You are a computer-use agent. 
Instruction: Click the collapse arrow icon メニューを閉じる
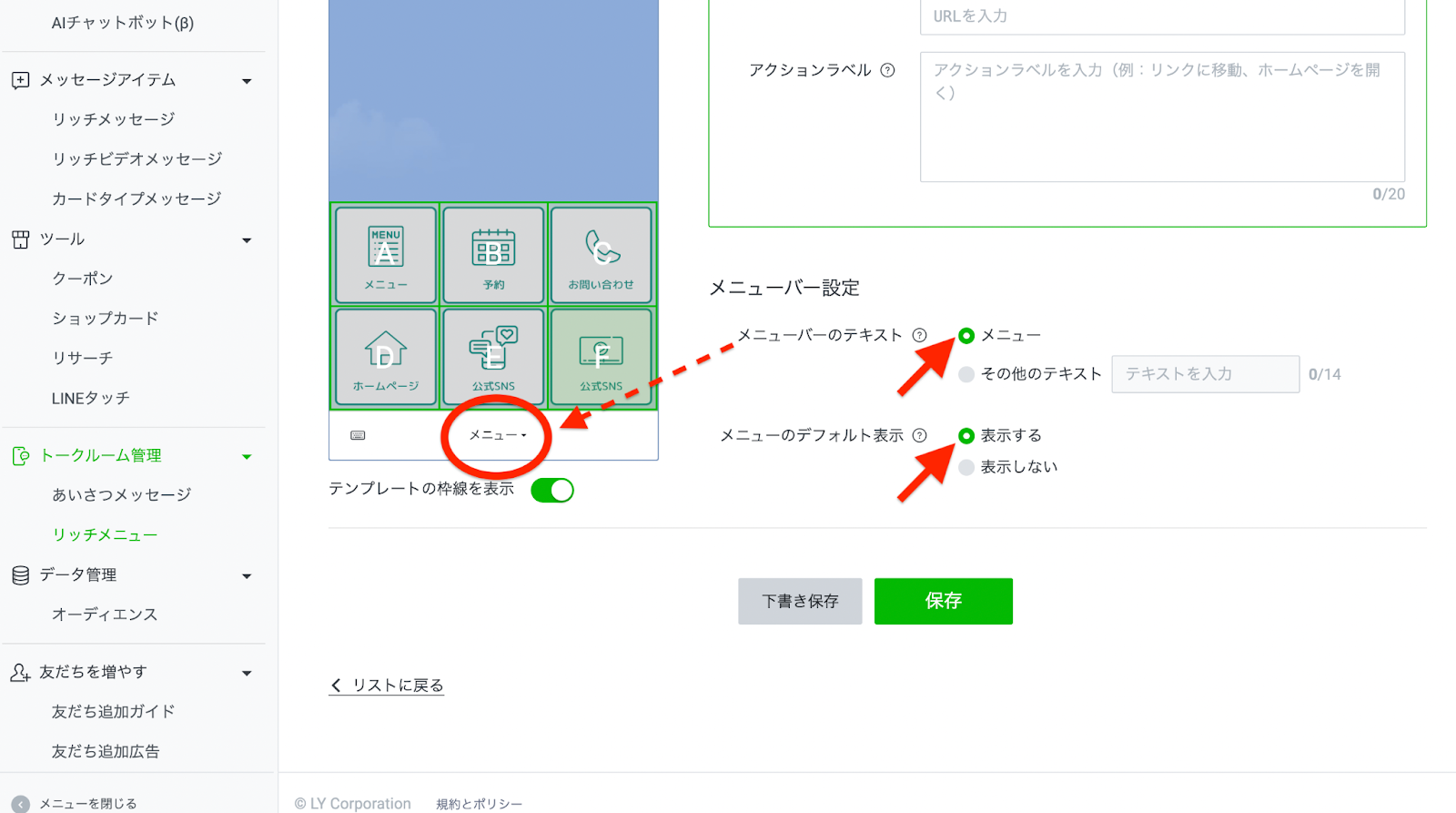[x=21, y=804]
